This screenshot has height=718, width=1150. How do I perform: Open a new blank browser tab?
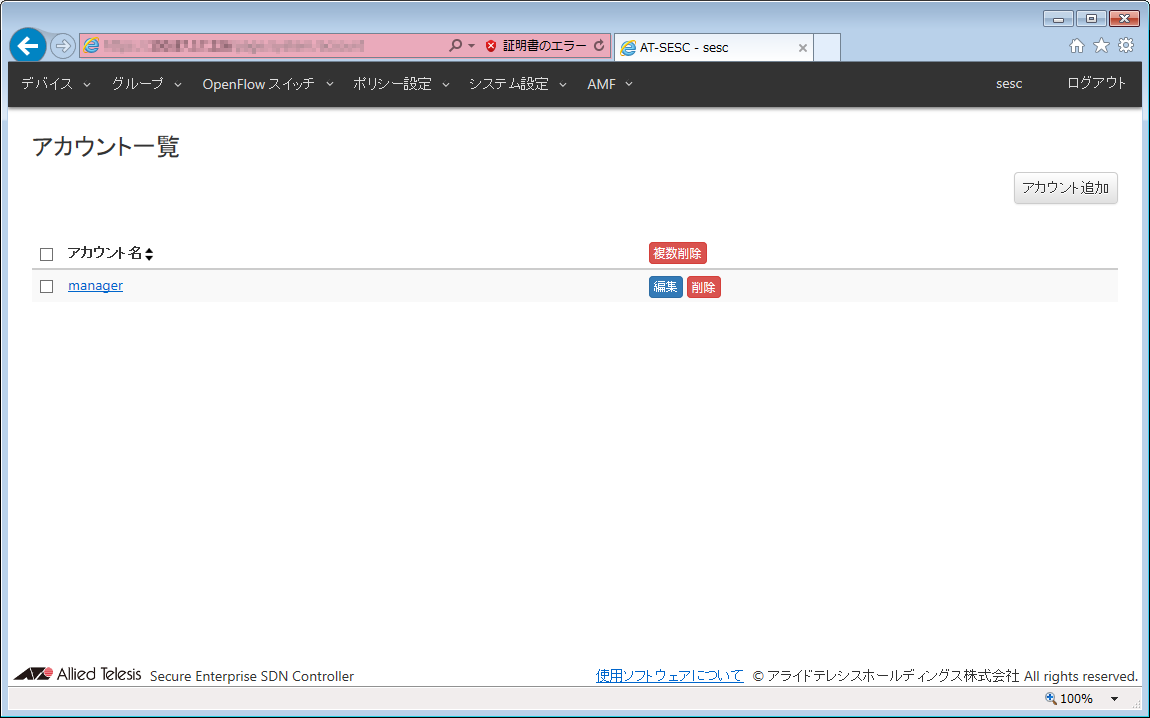point(827,48)
